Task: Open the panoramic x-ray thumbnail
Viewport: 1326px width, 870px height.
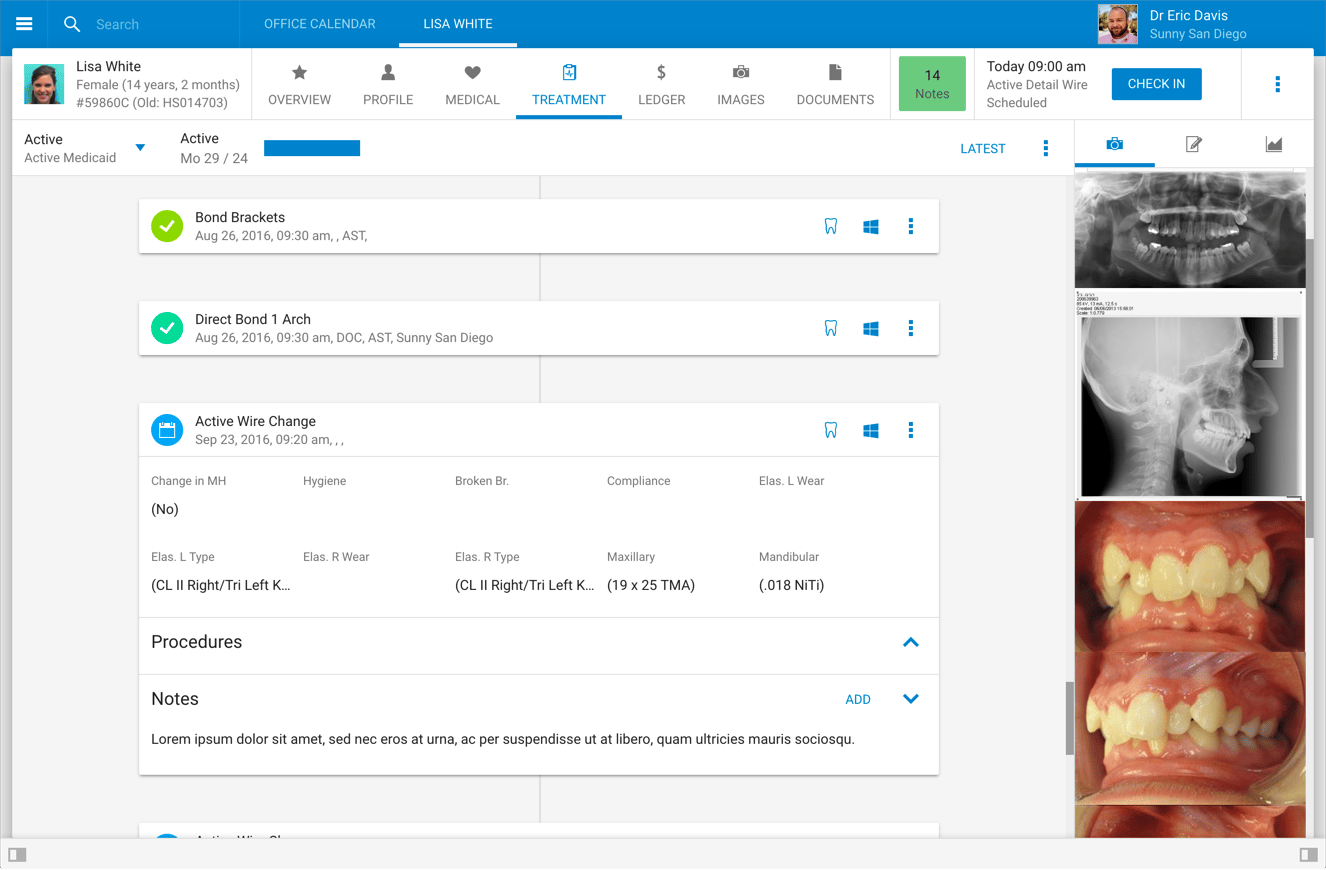Action: [x=1190, y=230]
